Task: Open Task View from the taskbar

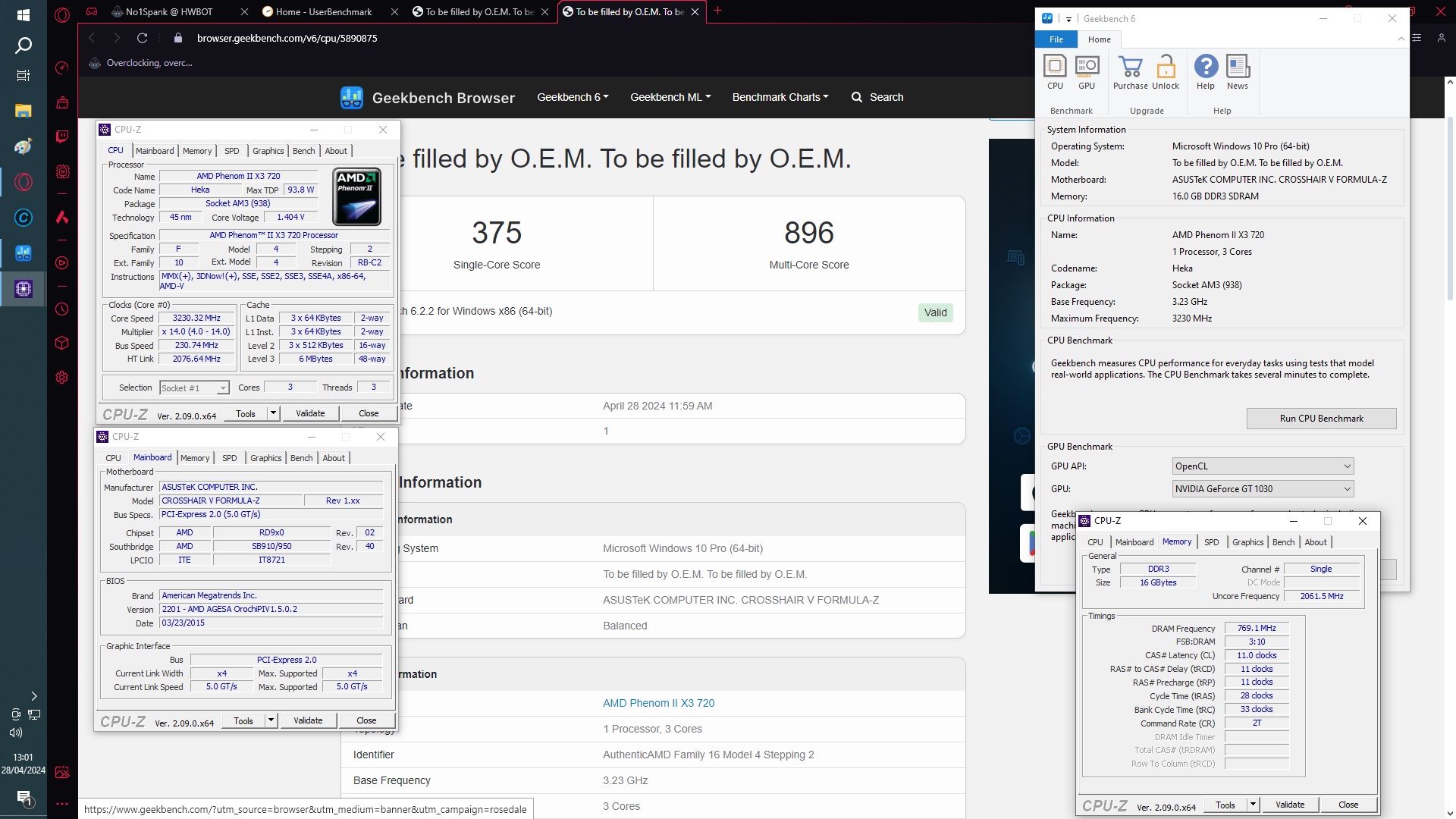Action: tap(23, 75)
